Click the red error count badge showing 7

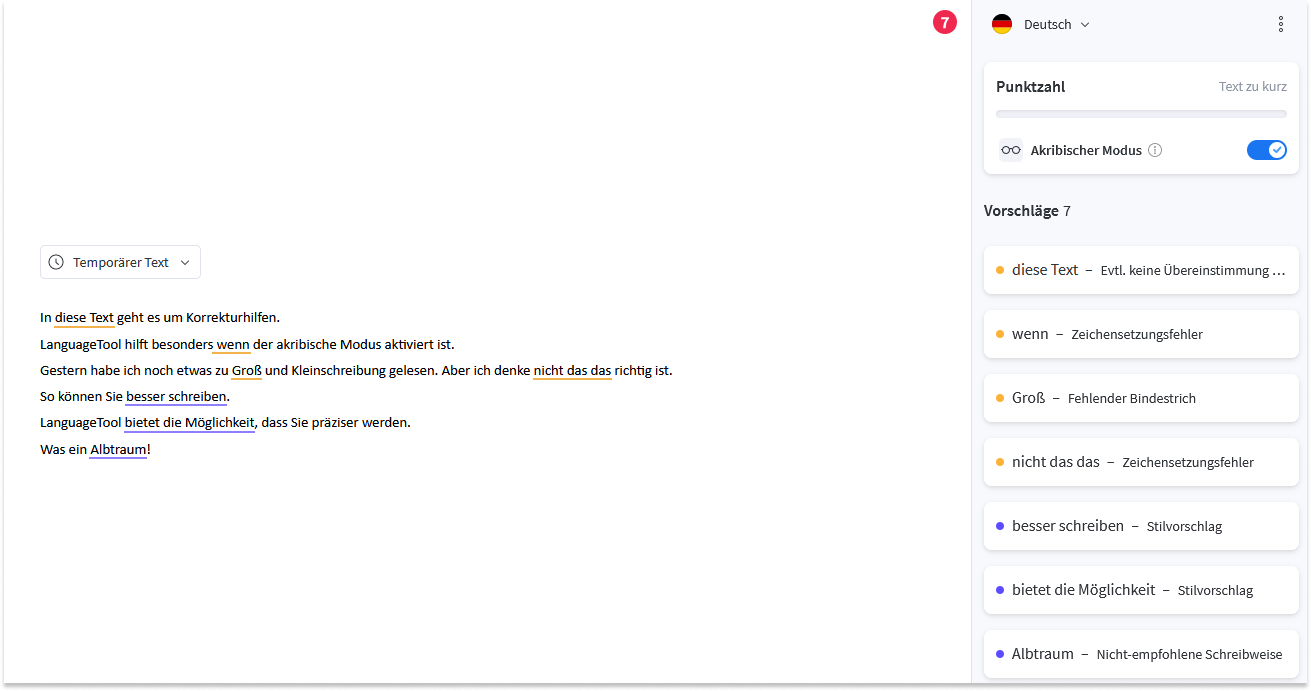point(945,22)
